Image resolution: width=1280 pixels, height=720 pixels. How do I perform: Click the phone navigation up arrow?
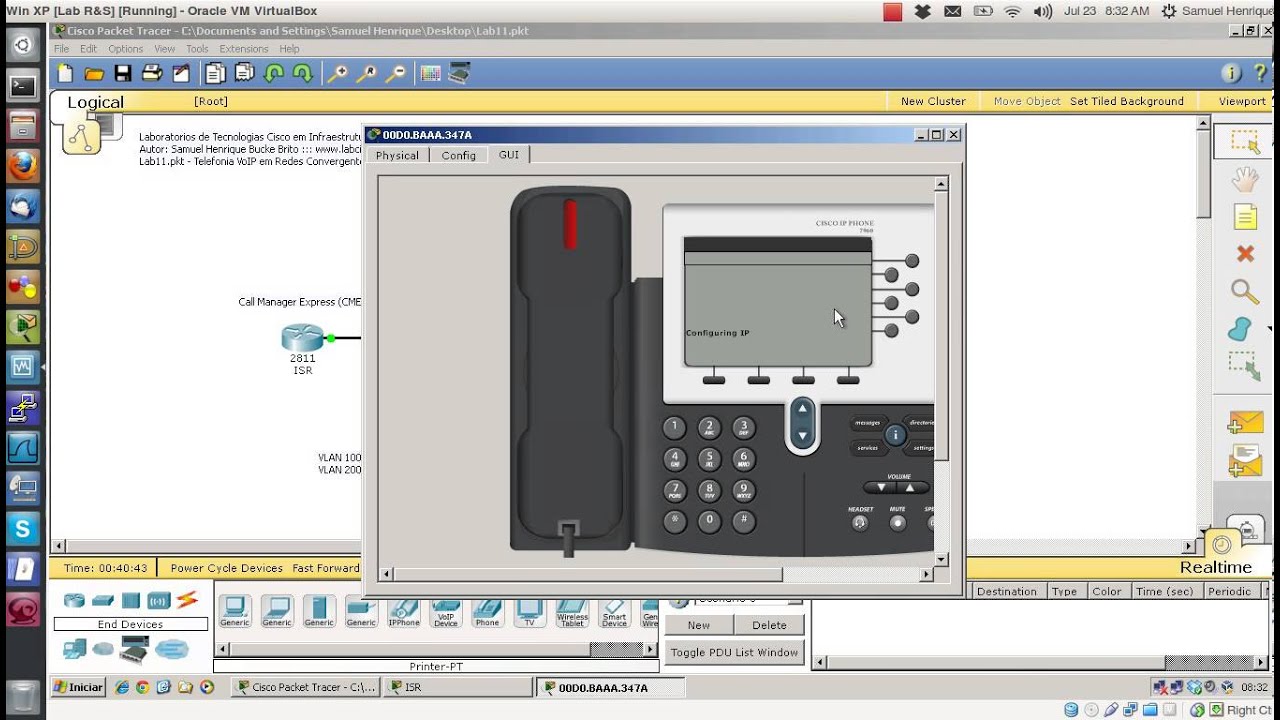pyautogui.click(x=802, y=408)
